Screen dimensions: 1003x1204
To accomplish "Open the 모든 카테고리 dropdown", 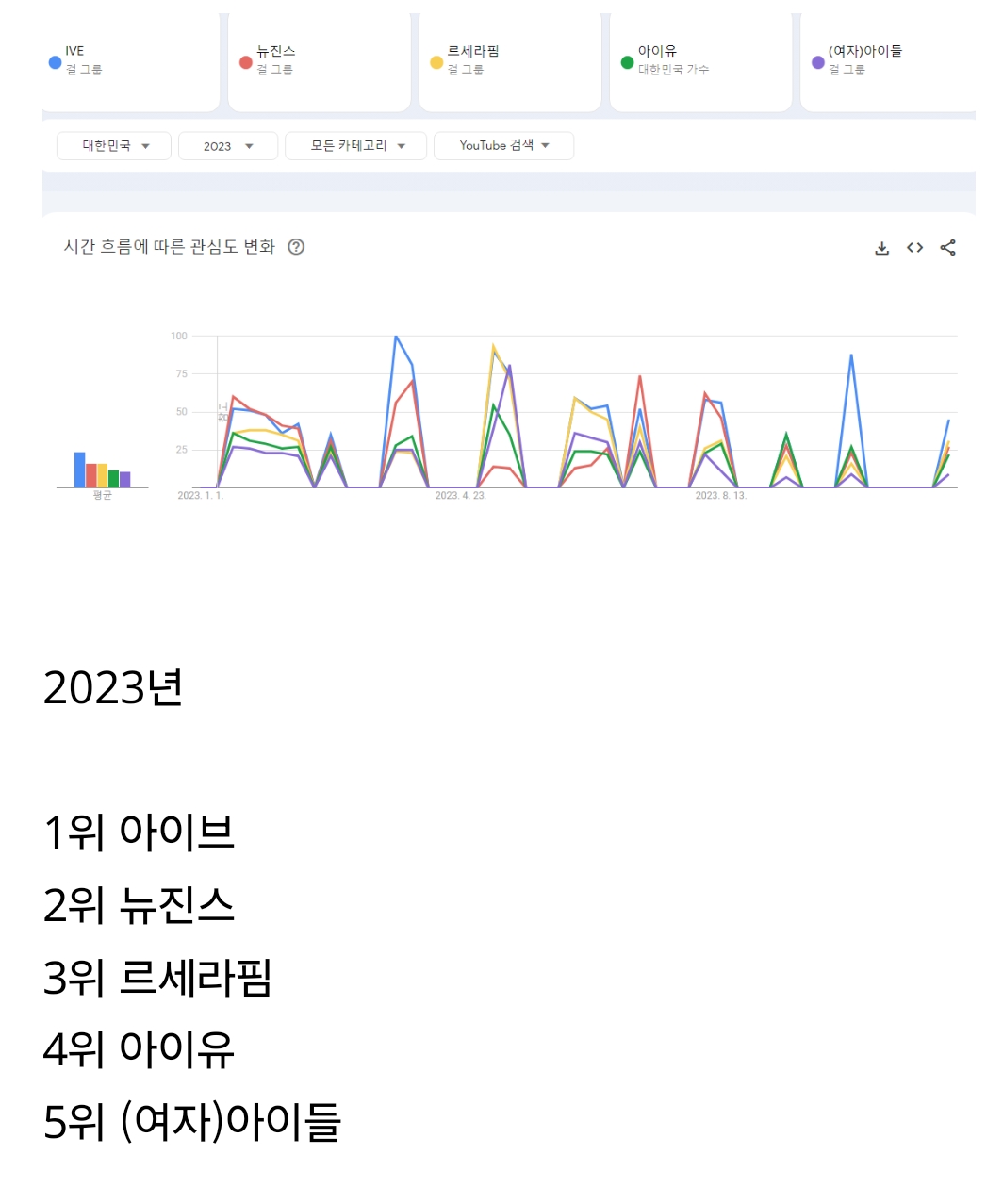I will pyautogui.click(x=356, y=146).
